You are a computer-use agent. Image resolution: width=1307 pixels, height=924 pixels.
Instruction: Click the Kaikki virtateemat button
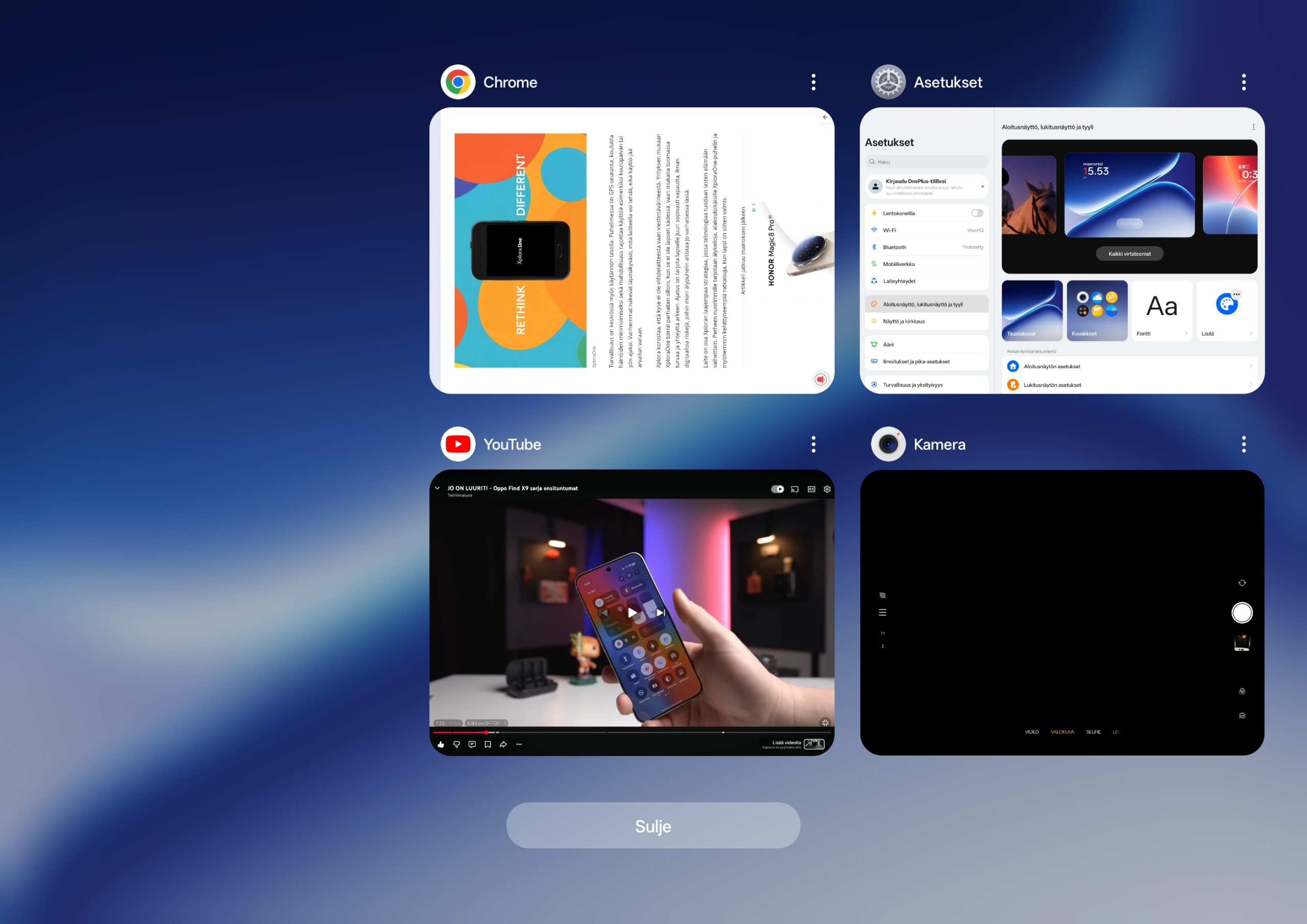pos(1129,254)
